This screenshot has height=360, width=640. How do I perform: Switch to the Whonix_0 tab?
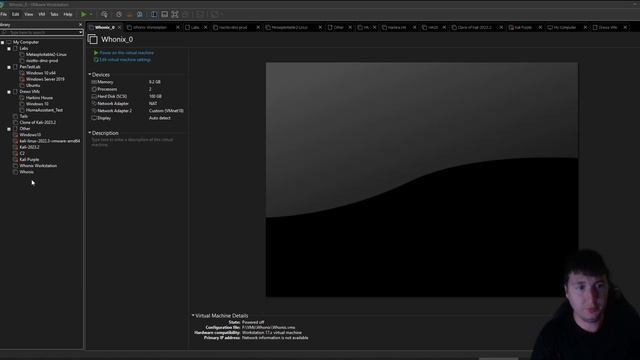coord(104,27)
